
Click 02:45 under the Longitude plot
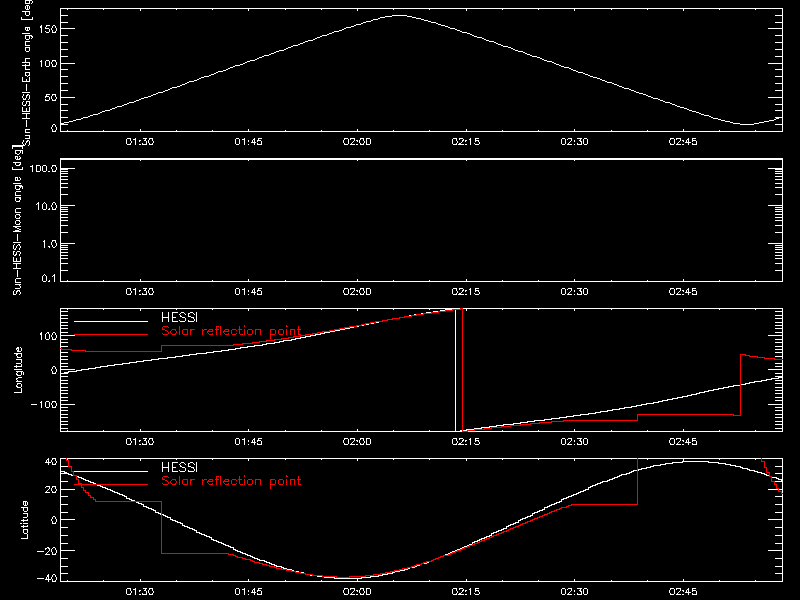683,442
